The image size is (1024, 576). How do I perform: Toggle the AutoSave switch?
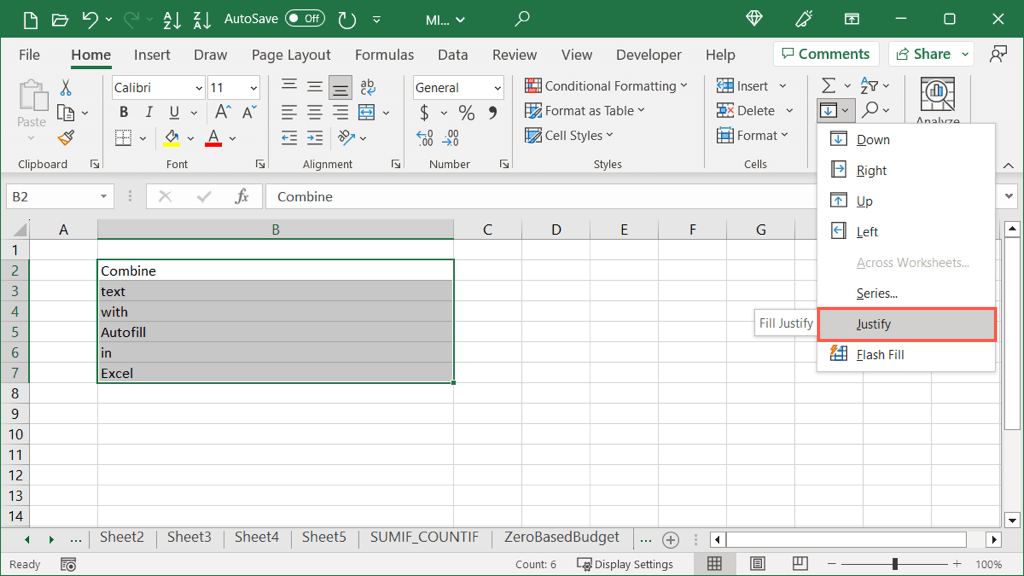click(x=305, y=19)
